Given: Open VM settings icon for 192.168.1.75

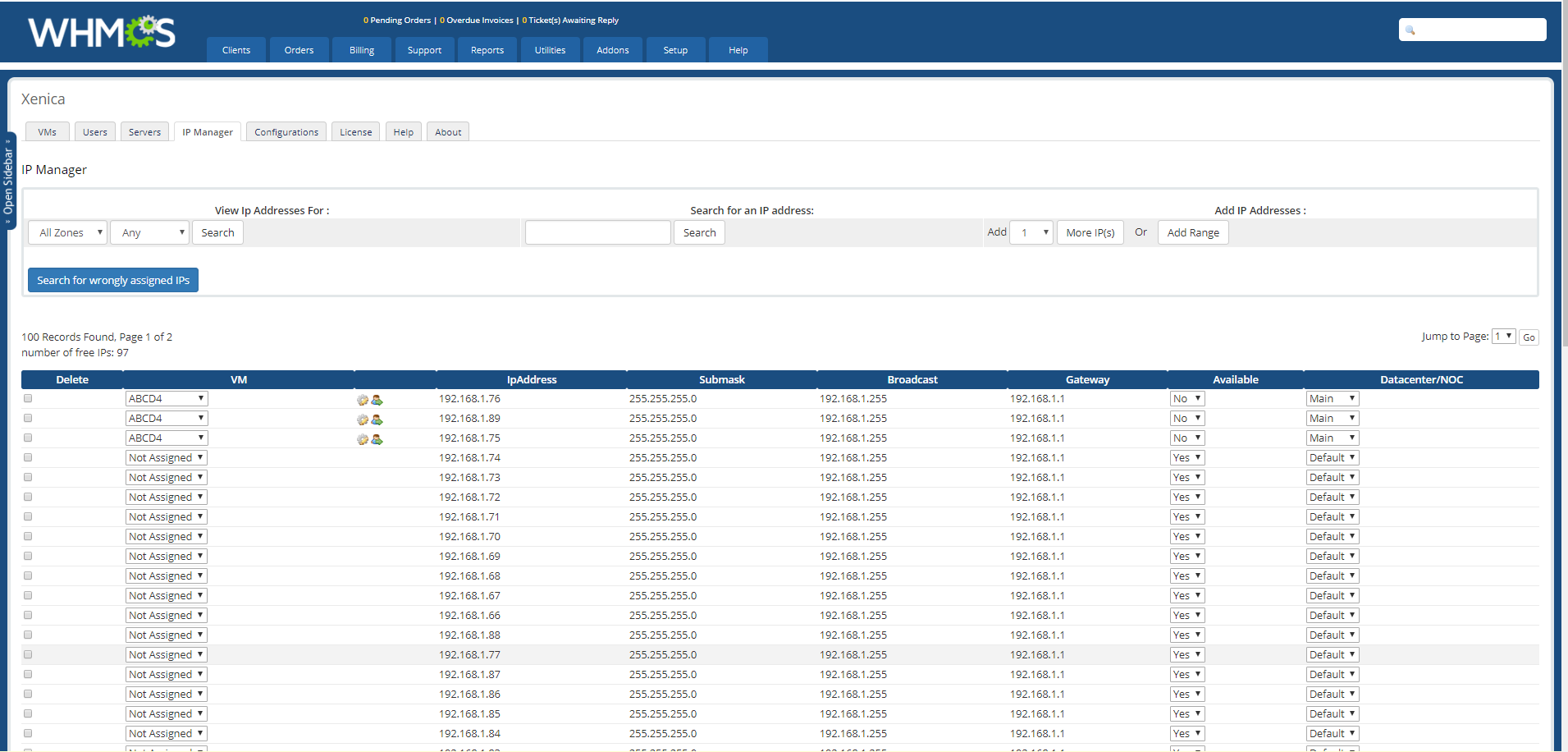Looking at the screenshot, I should [x=363, y=439].
